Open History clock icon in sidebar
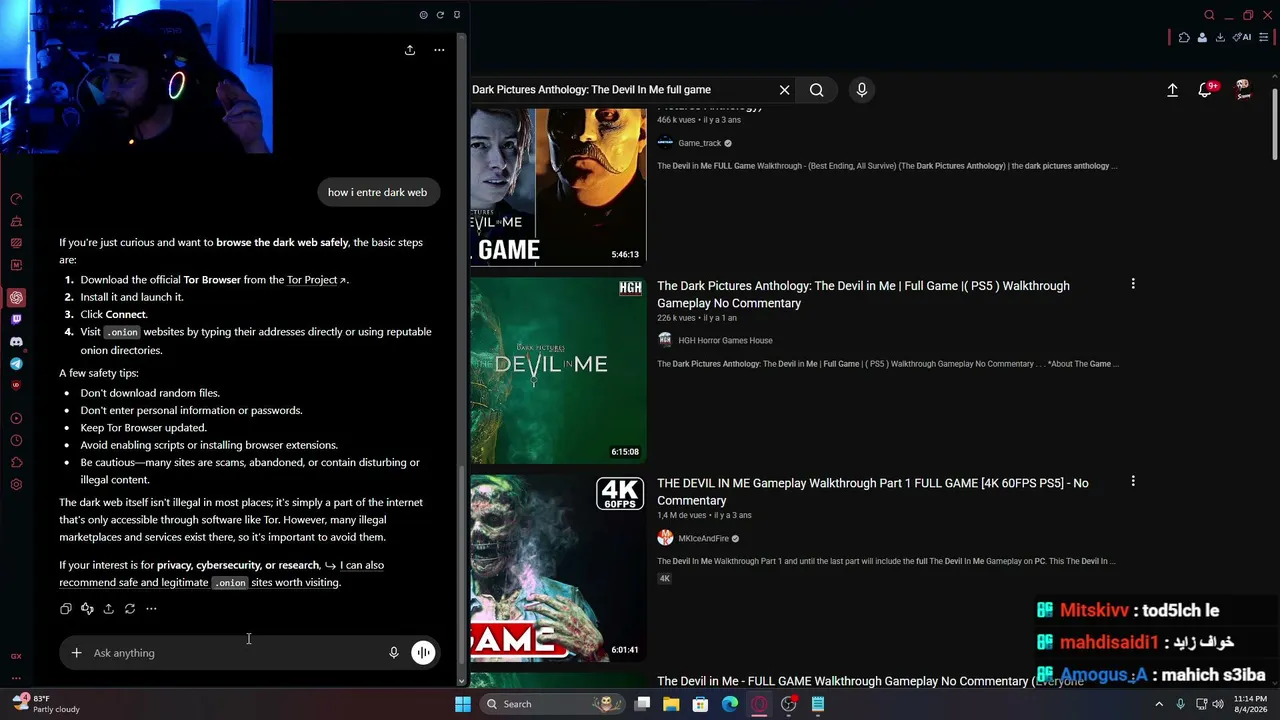Viewport: 1280px width, 720px height. 16,441
